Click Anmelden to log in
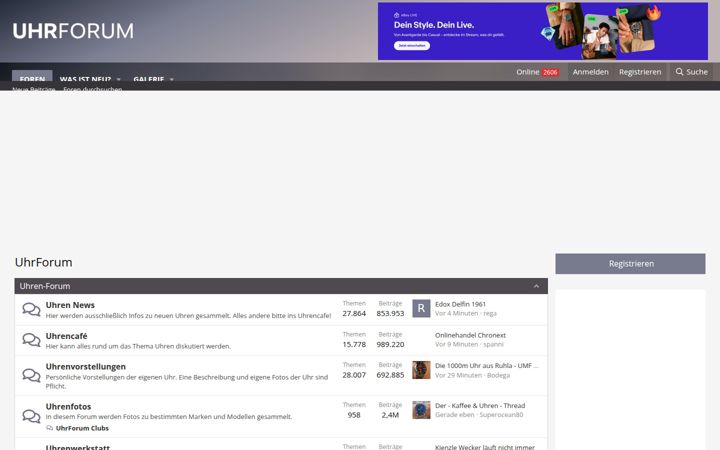The width and height of the screenshot is (720, 450). pyautogui.click(x=591, y=72)
